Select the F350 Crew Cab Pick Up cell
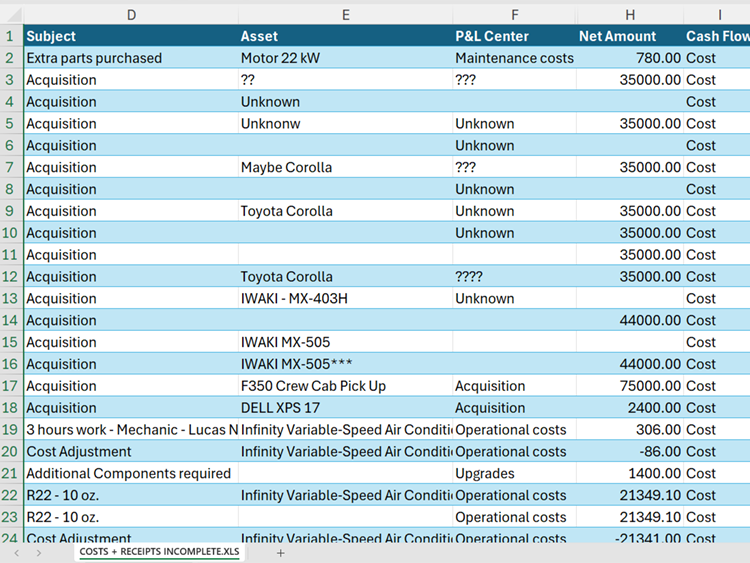 tap(345, 386)
